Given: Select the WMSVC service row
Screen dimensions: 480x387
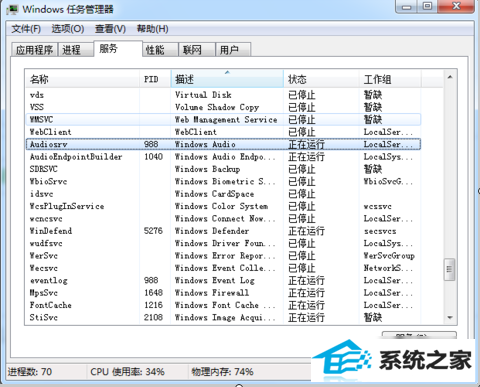Looking at the screenshot, I should 223,120.
